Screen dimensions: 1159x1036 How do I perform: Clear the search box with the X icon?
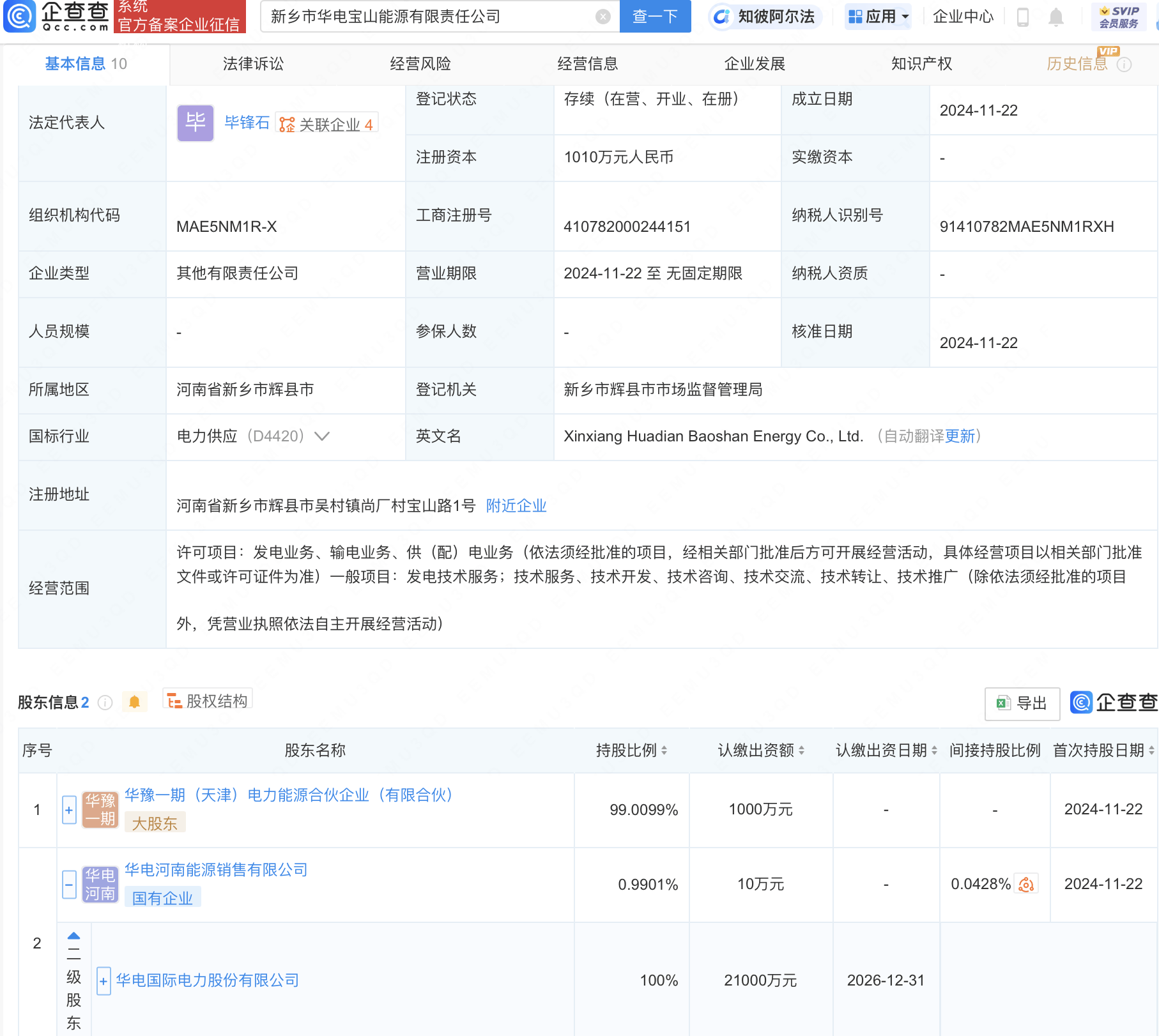pyautogui.click(x=603, y=17)
